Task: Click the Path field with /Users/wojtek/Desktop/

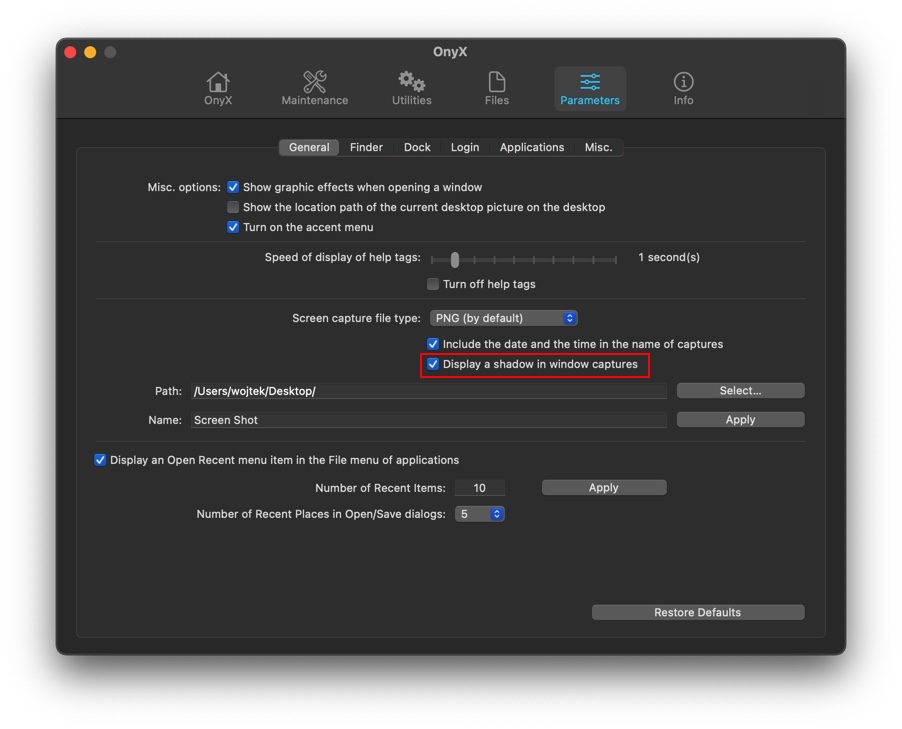Action: [429, 391]
